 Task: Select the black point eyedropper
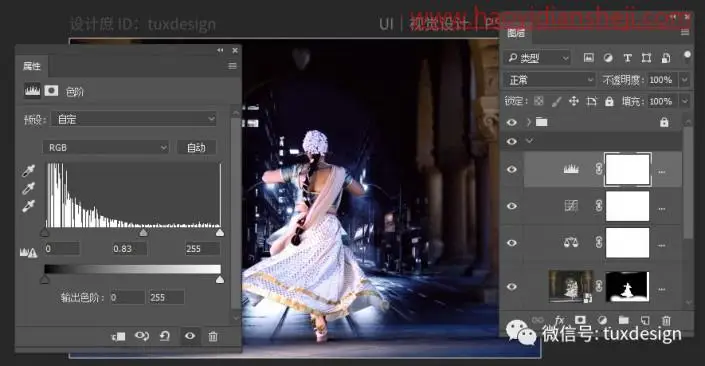[x=28, y=171]
